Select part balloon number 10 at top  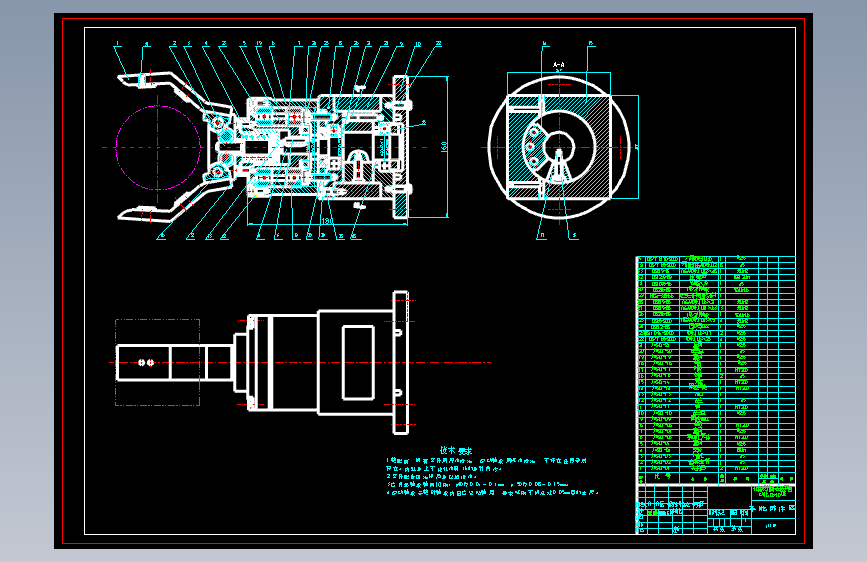click(418, 44)
